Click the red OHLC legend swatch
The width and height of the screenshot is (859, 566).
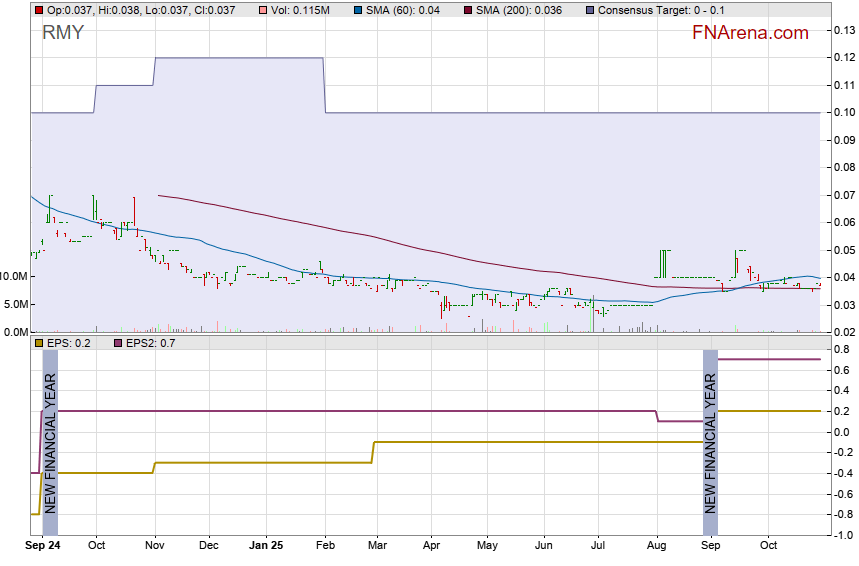[39, 10]
